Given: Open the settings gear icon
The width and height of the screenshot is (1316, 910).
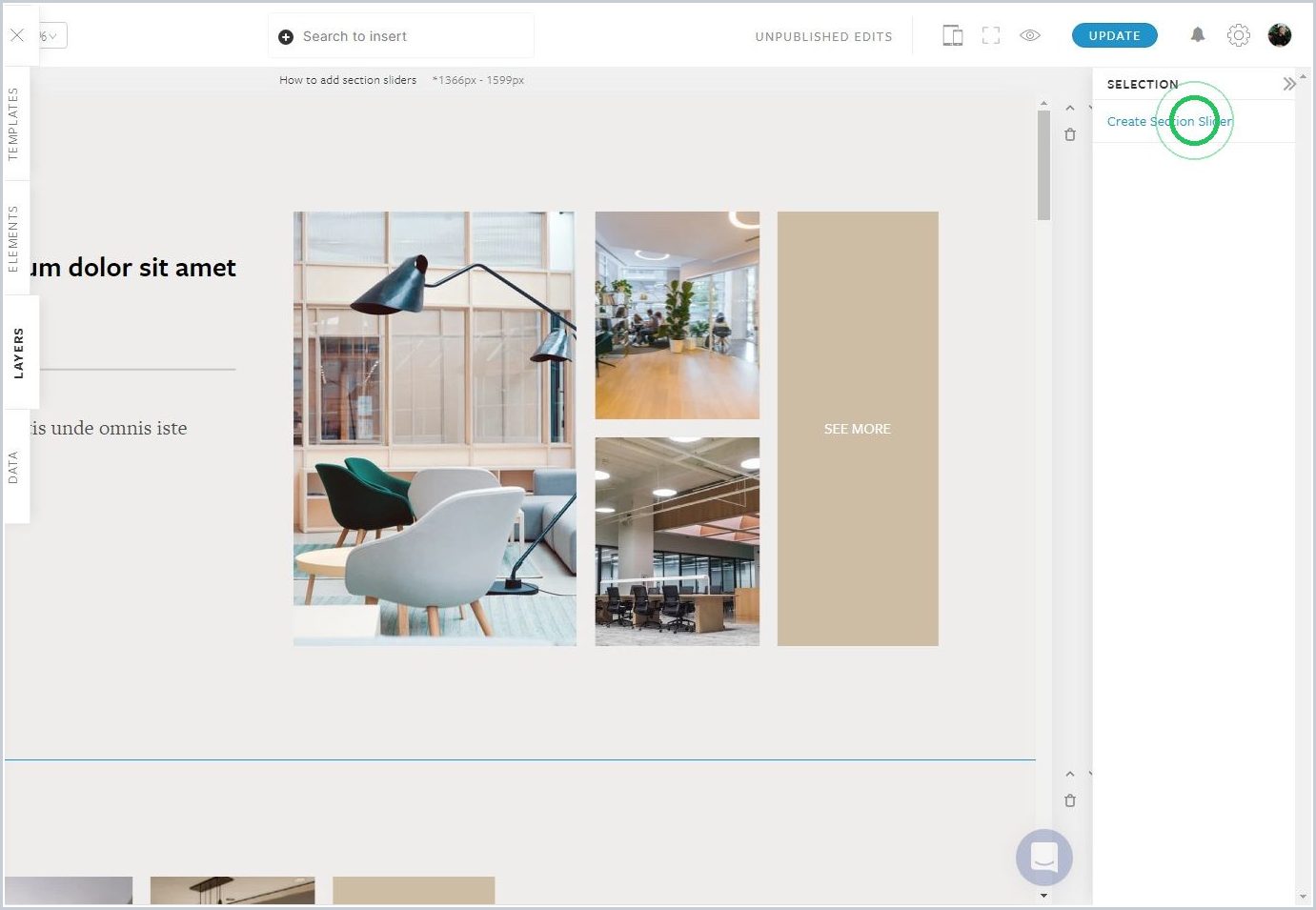Looking at the screenshot, I should pos(1238,35).
